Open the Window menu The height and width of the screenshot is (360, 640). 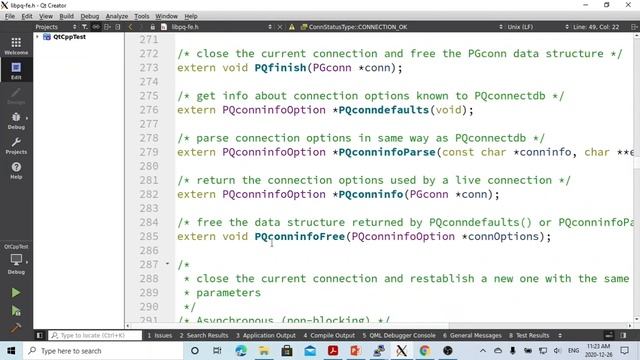click(167, 16)
